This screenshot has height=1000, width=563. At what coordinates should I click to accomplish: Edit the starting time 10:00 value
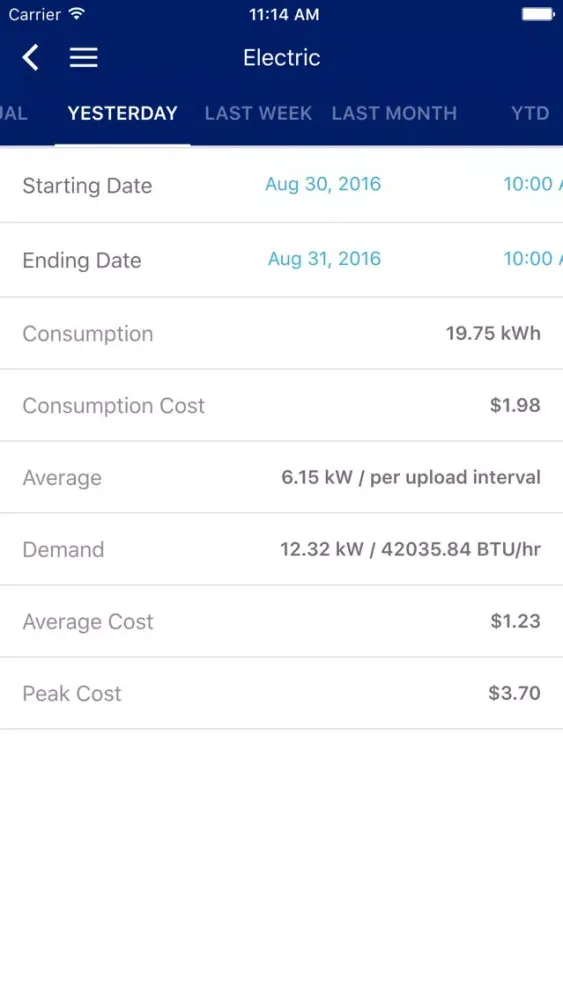coord(532,184)
